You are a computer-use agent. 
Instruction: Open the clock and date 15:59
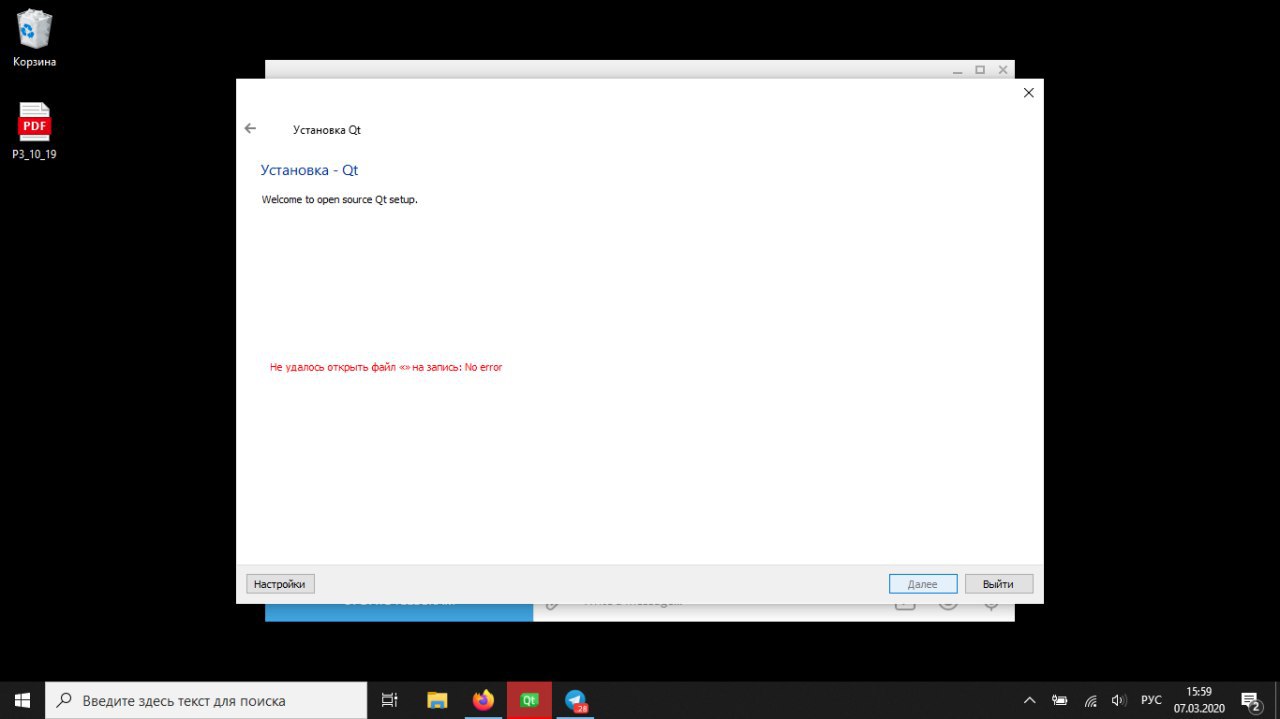[x=1199, y=700]
